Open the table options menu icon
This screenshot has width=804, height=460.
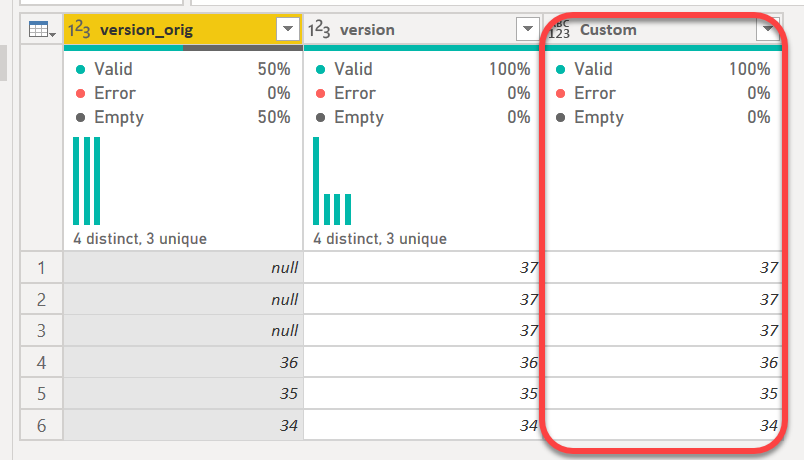(42, 30)
